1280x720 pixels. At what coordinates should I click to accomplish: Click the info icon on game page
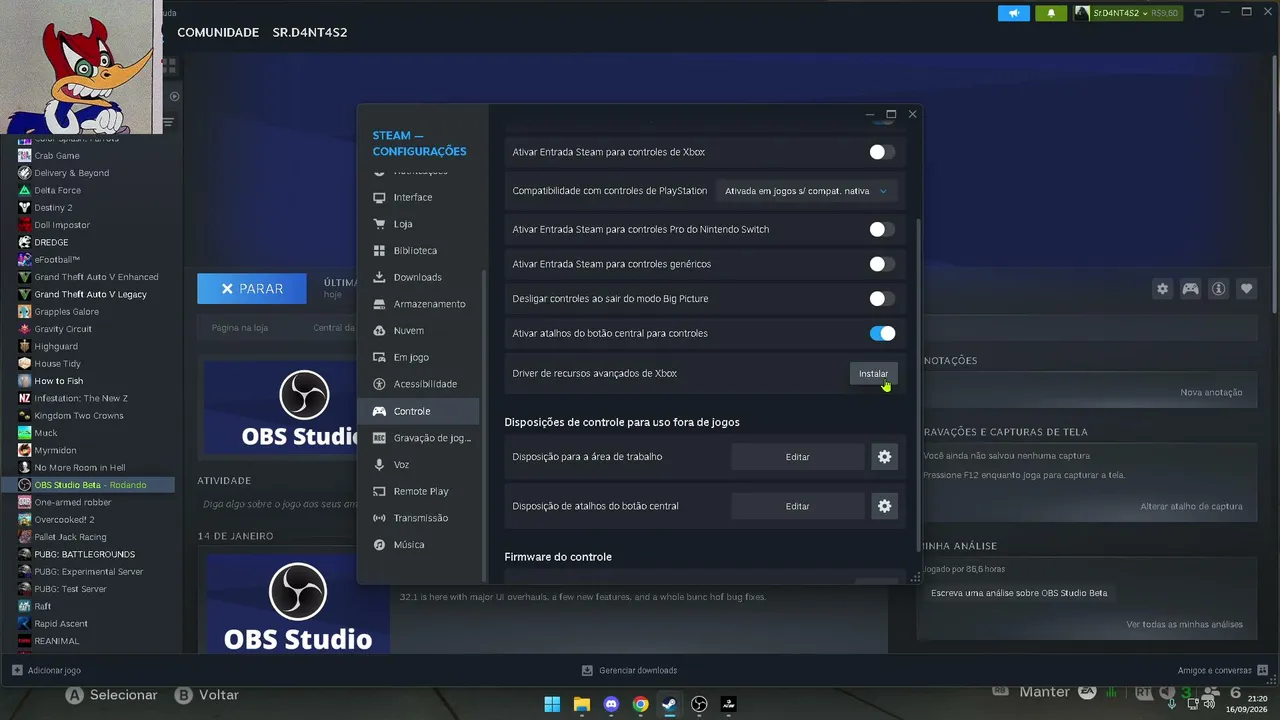pyautogui.click(x=1218, y=289)
